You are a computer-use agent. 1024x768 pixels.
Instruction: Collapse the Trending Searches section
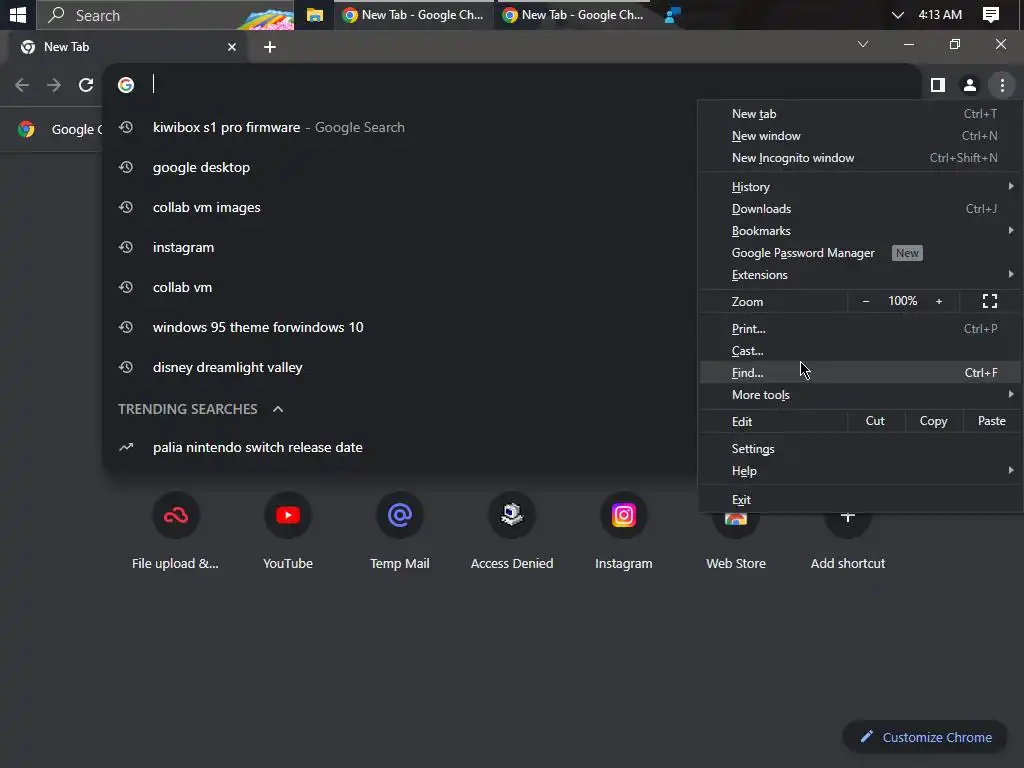(278, 409)
